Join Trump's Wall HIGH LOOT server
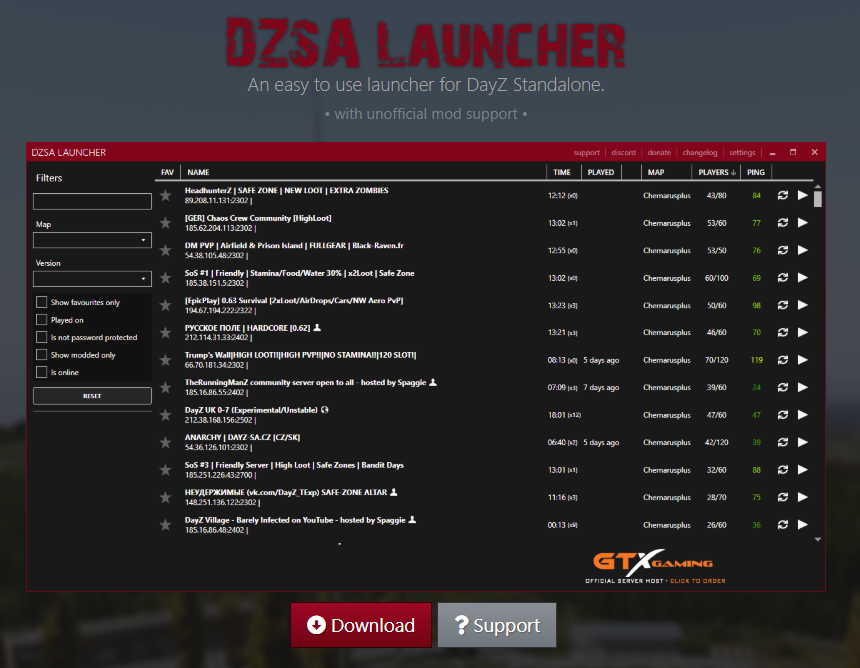Screen dimensions: 860x668 click(x=802, y=360)
